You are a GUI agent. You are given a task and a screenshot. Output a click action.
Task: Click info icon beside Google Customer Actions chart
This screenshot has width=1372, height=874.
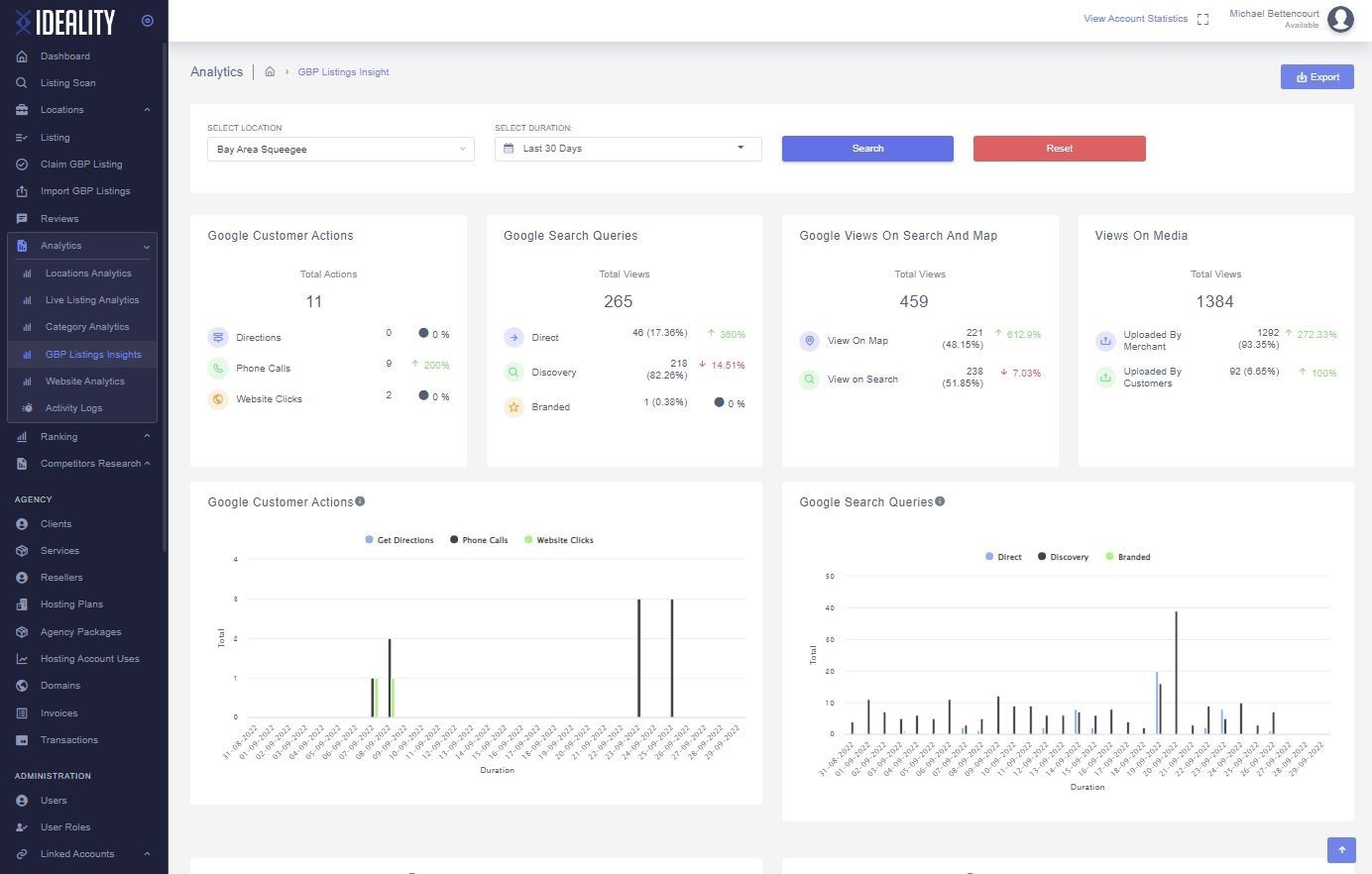click(x=360, y=501)
